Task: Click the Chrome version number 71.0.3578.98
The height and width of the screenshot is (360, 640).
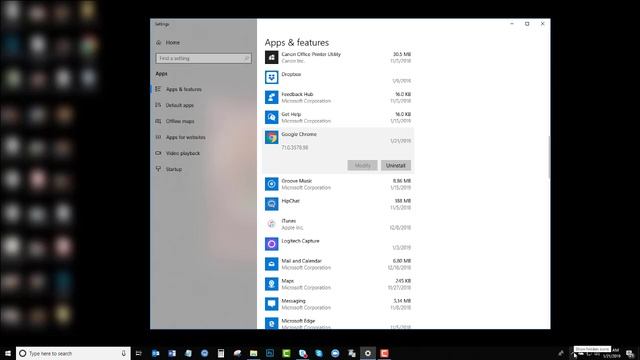Action: pos(295,147)
